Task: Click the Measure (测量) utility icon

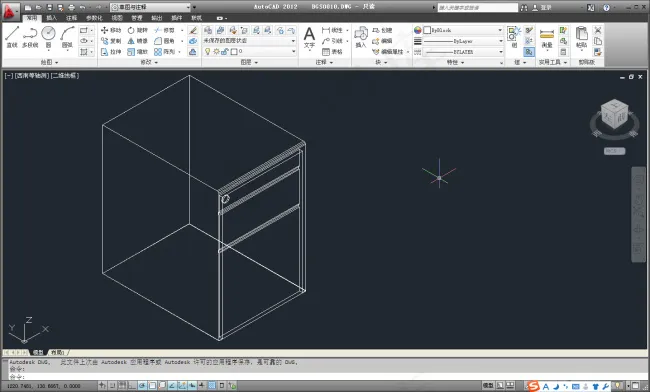Action: coord(547,38)
